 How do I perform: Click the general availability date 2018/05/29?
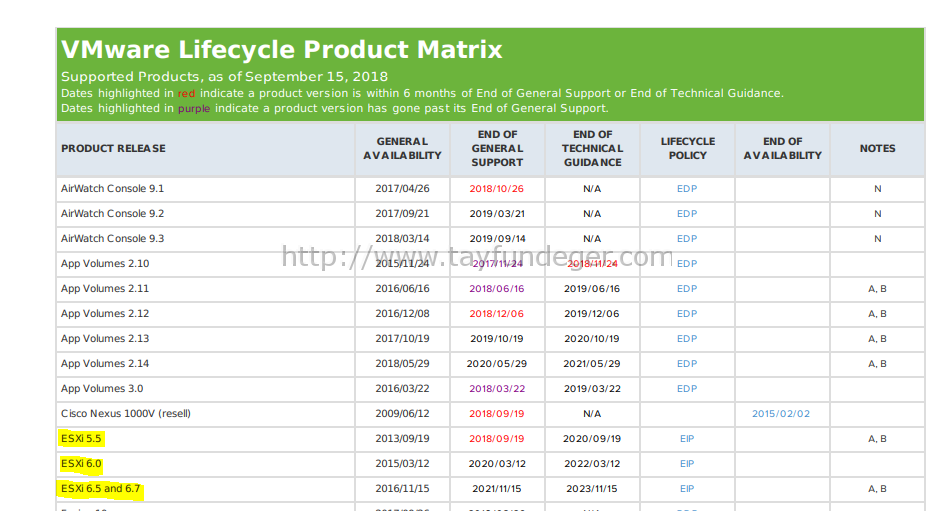402,364
